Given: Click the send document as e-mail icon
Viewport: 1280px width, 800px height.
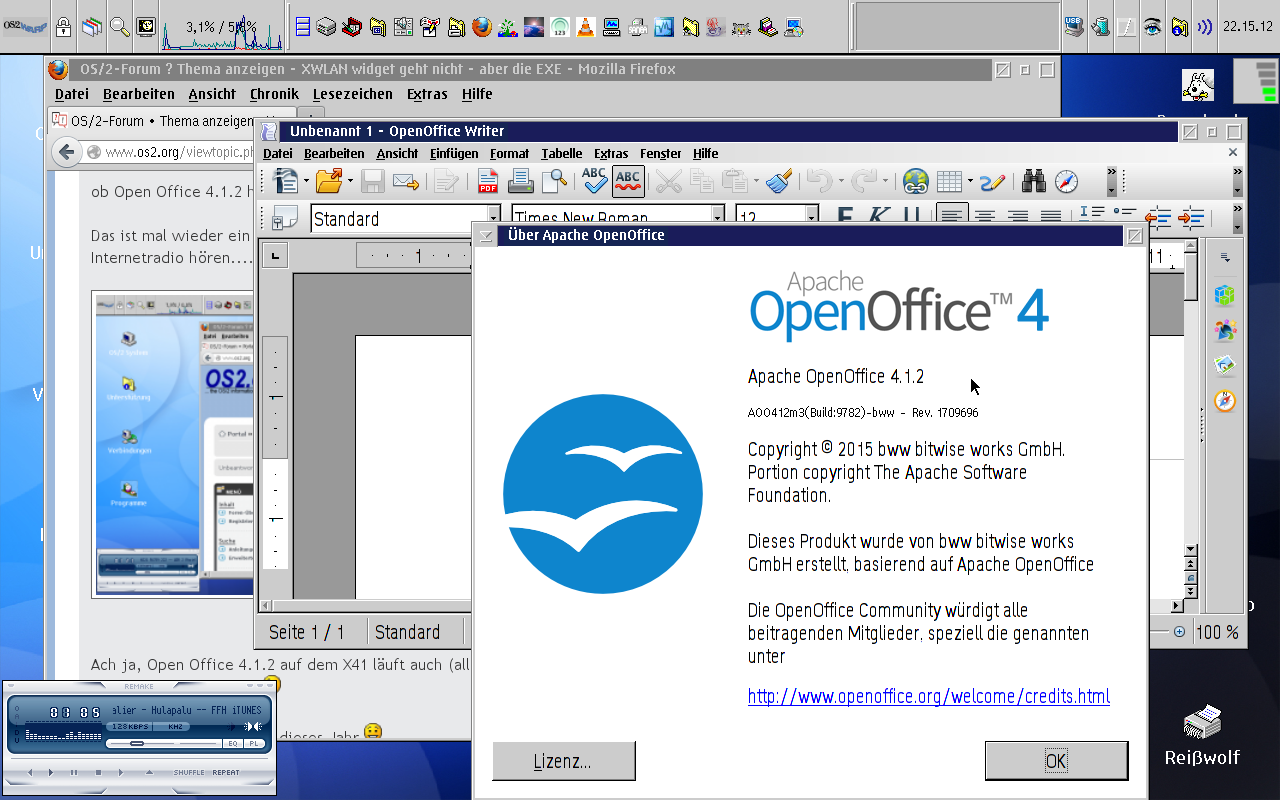Looking at the screenshot, I should tap(405, 181).
